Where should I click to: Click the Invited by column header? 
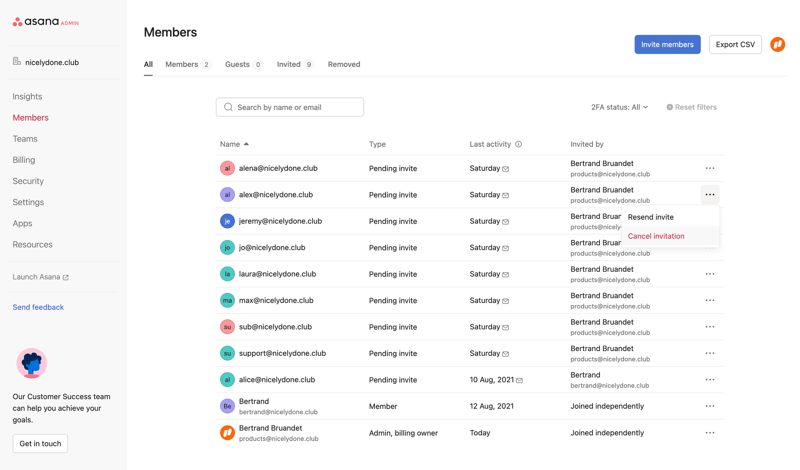click(587, 144)
